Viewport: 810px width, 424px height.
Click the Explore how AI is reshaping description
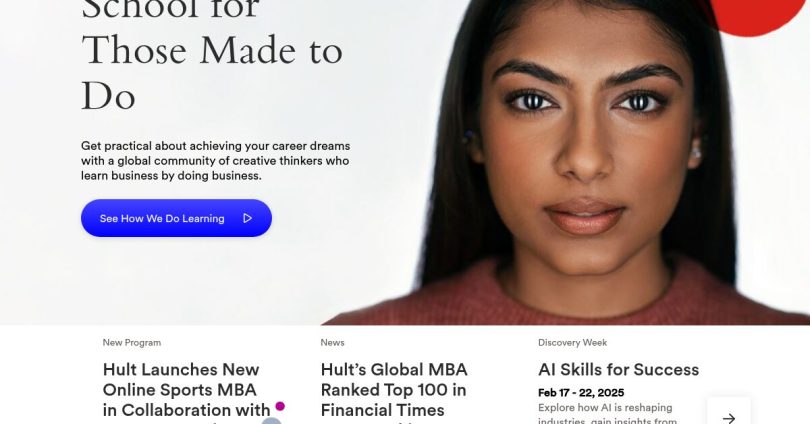coord(607,415)
